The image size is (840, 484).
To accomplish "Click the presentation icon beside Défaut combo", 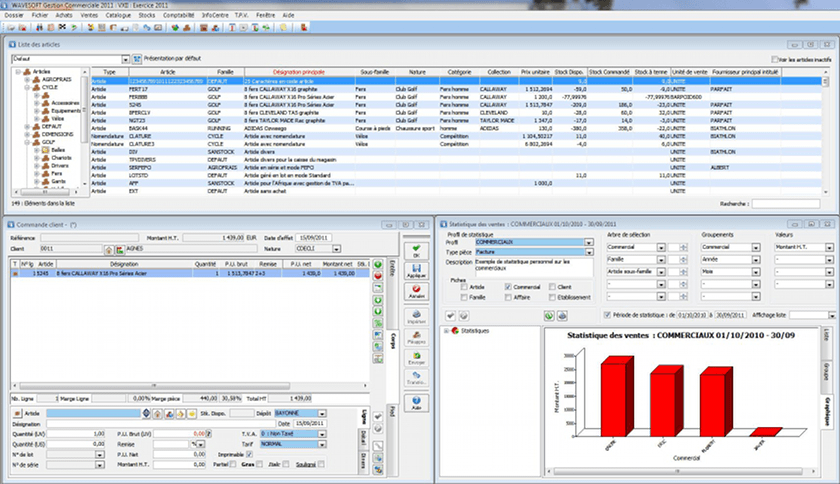I will [x=137, y=59].
